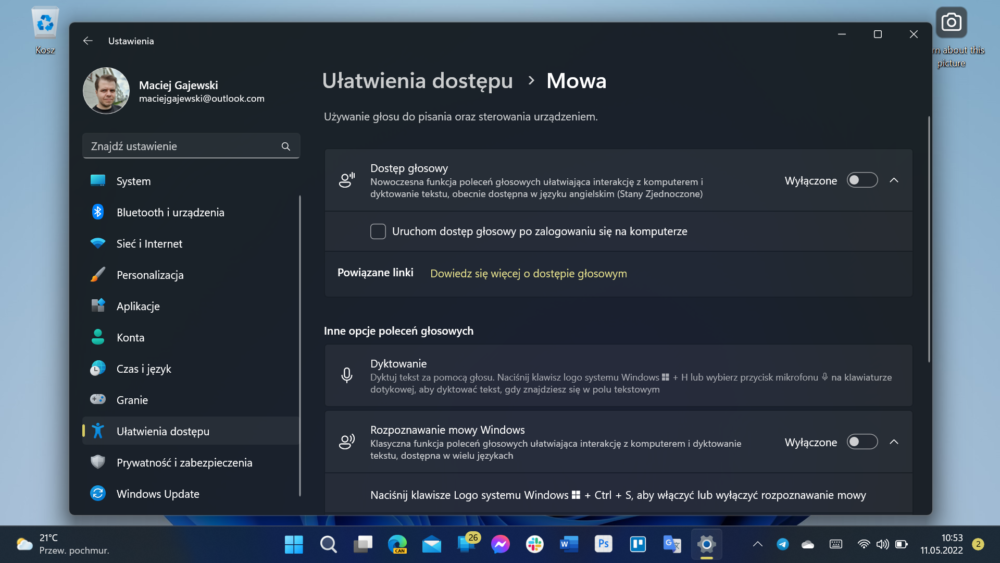Open Czas i język settings
The image size is (1000, 563).
point(191,369)
